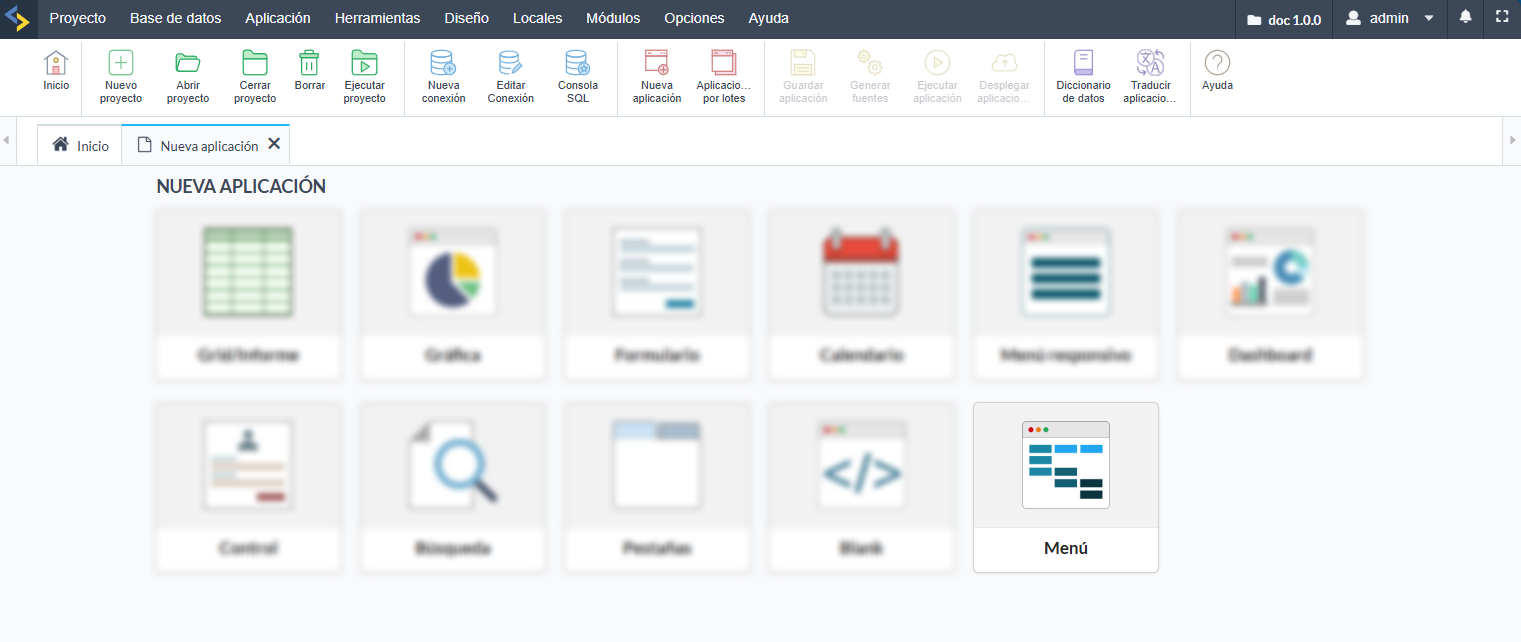Open the Consola SQL tool
Screen dimensions: 1521x642
coord(577,64)
